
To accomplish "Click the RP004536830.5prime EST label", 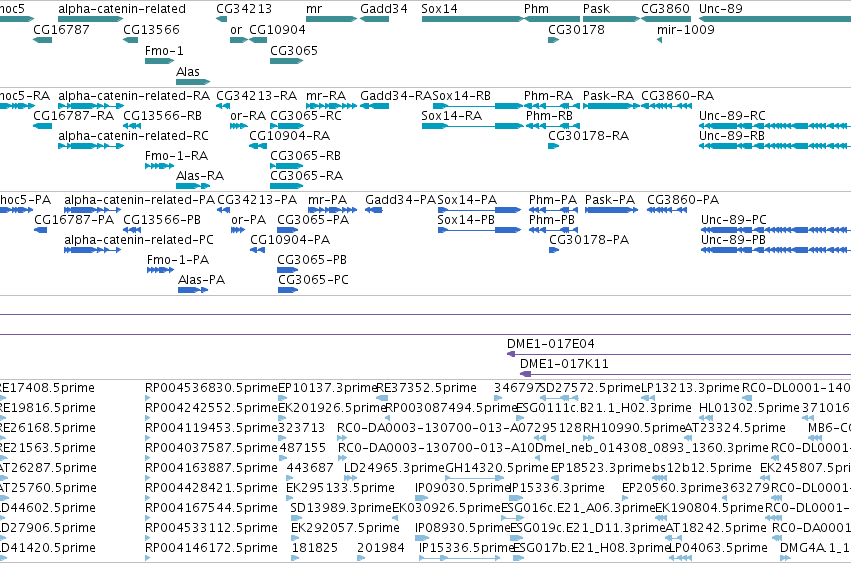I will [x=211, y=388].
